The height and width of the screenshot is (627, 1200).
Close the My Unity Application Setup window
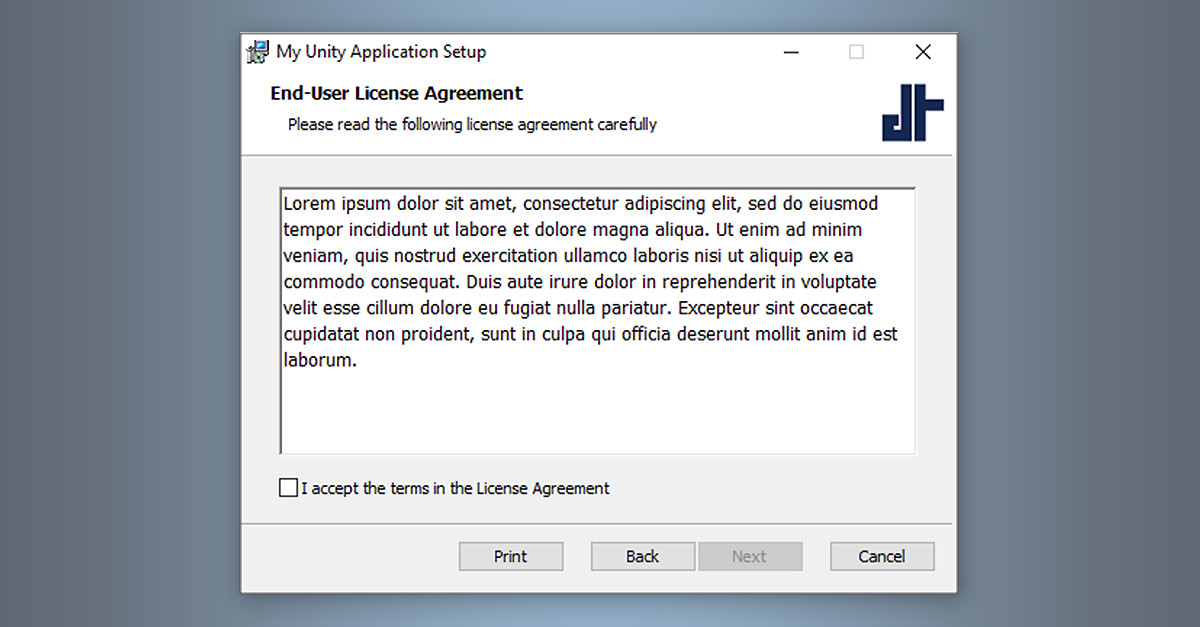pyautogui.click(x=923, y=52)
